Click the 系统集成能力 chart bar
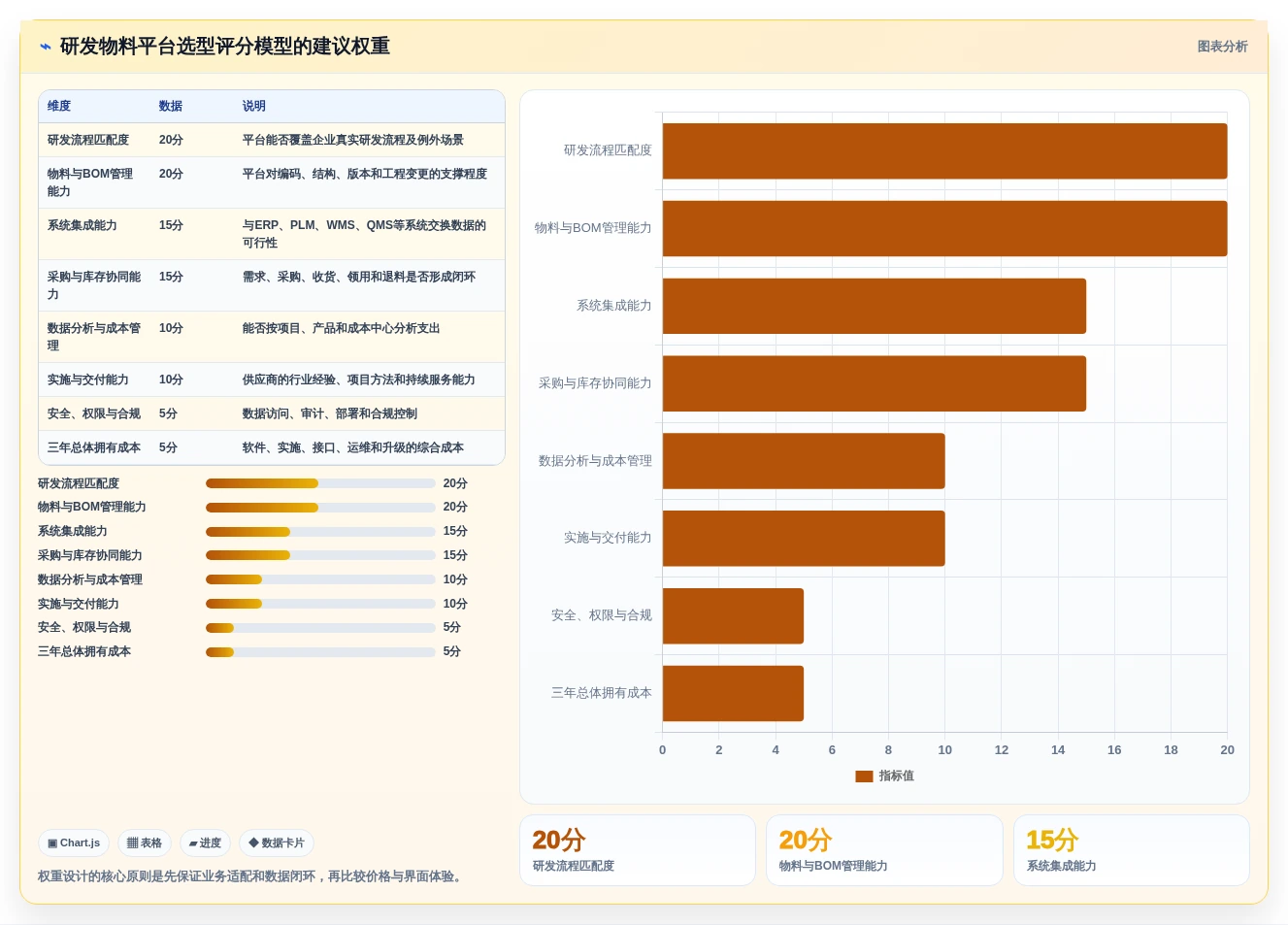 pos(875,306)
